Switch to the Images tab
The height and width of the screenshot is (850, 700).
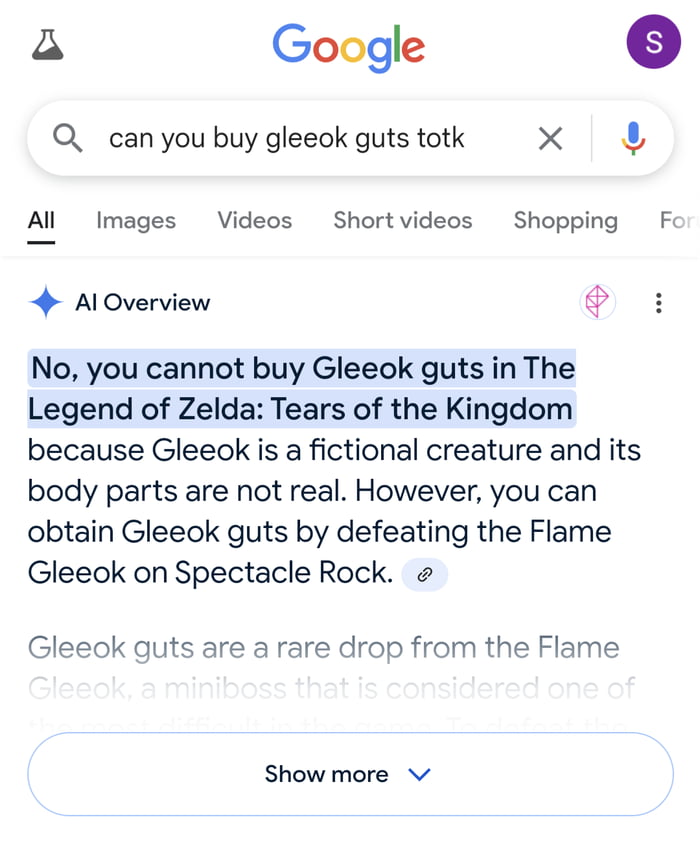coord(135,220)
